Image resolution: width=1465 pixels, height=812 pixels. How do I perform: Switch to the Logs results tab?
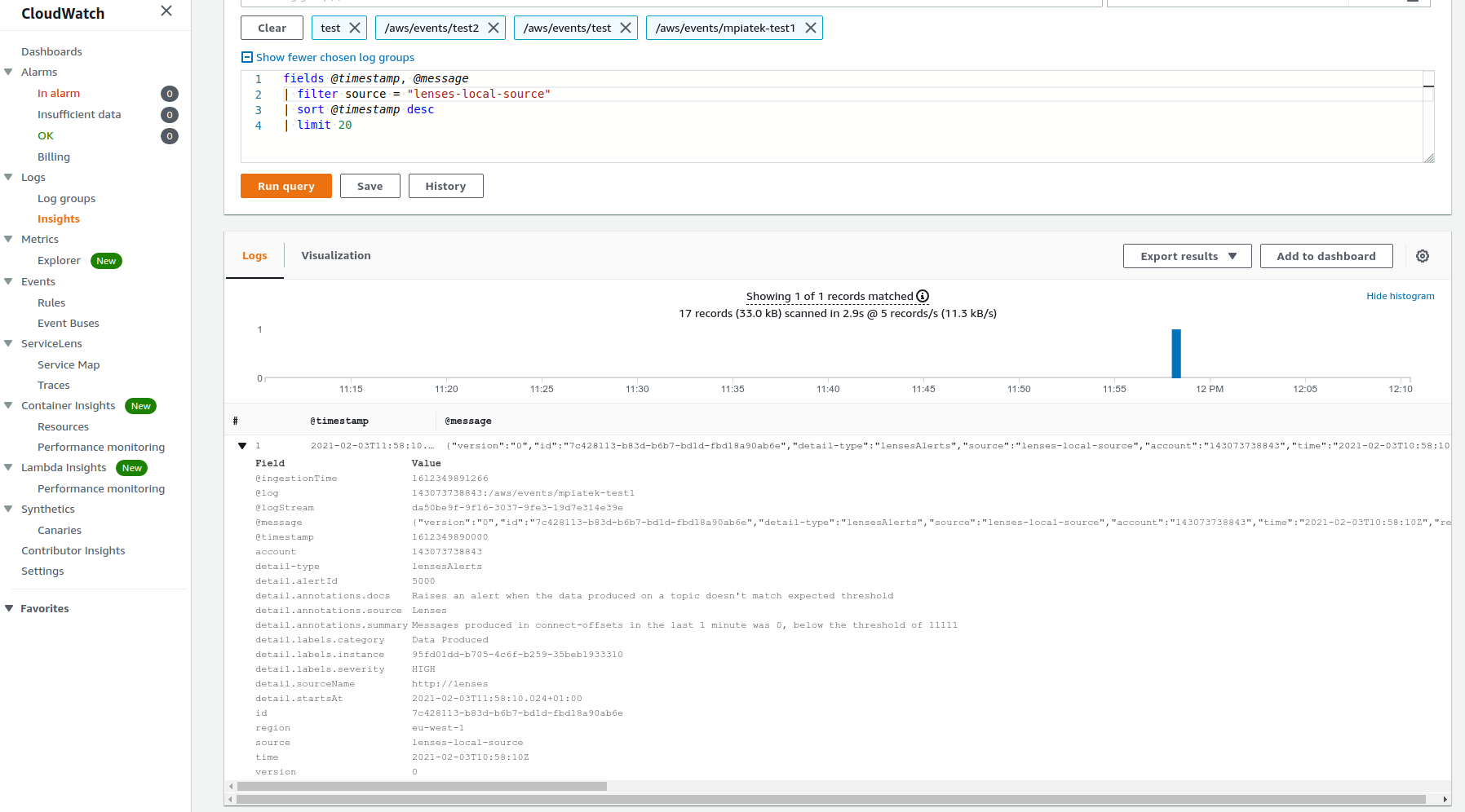point(254,256)
